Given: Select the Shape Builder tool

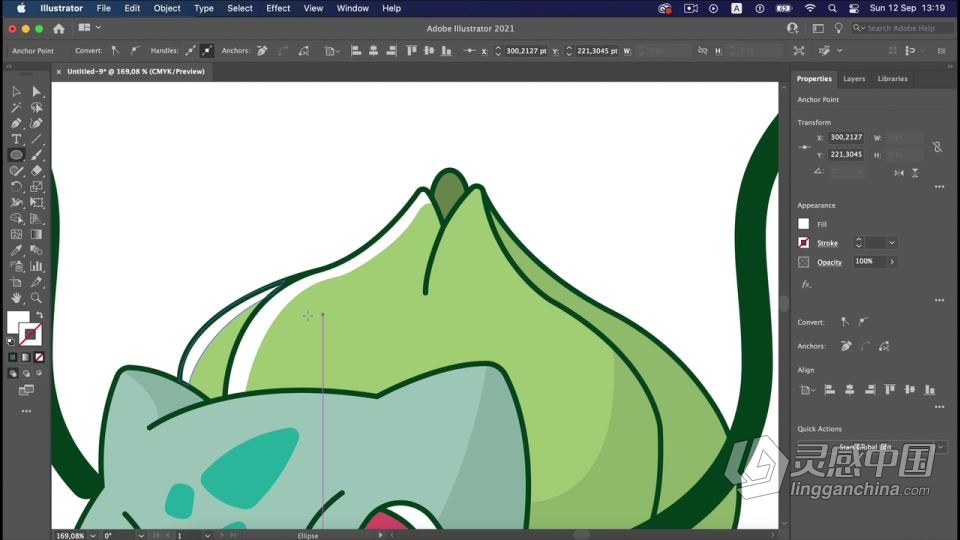Looking at the screenshot, I should (17, 219).
